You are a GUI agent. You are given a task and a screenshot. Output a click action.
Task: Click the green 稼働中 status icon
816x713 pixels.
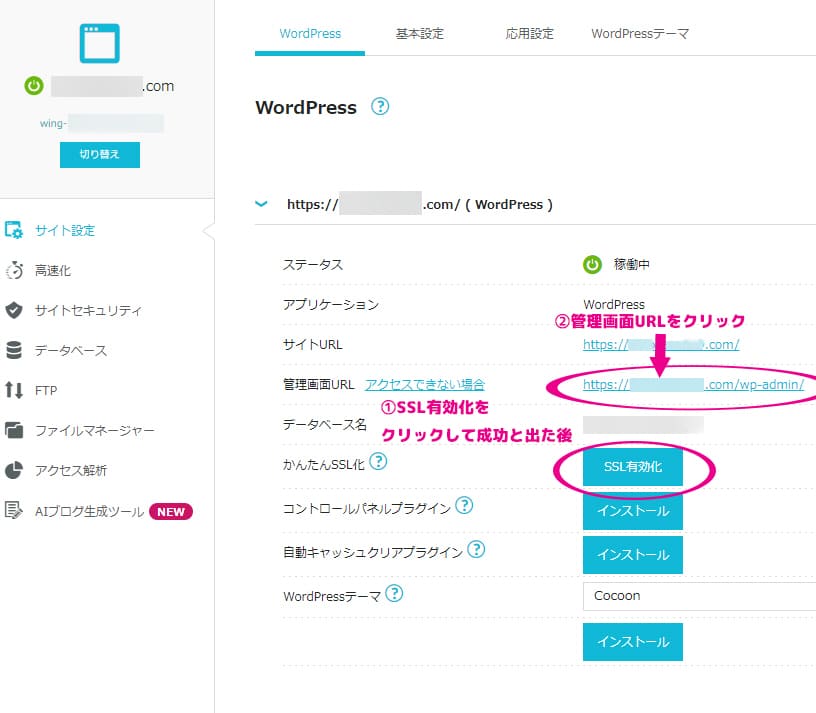[592, 264]
